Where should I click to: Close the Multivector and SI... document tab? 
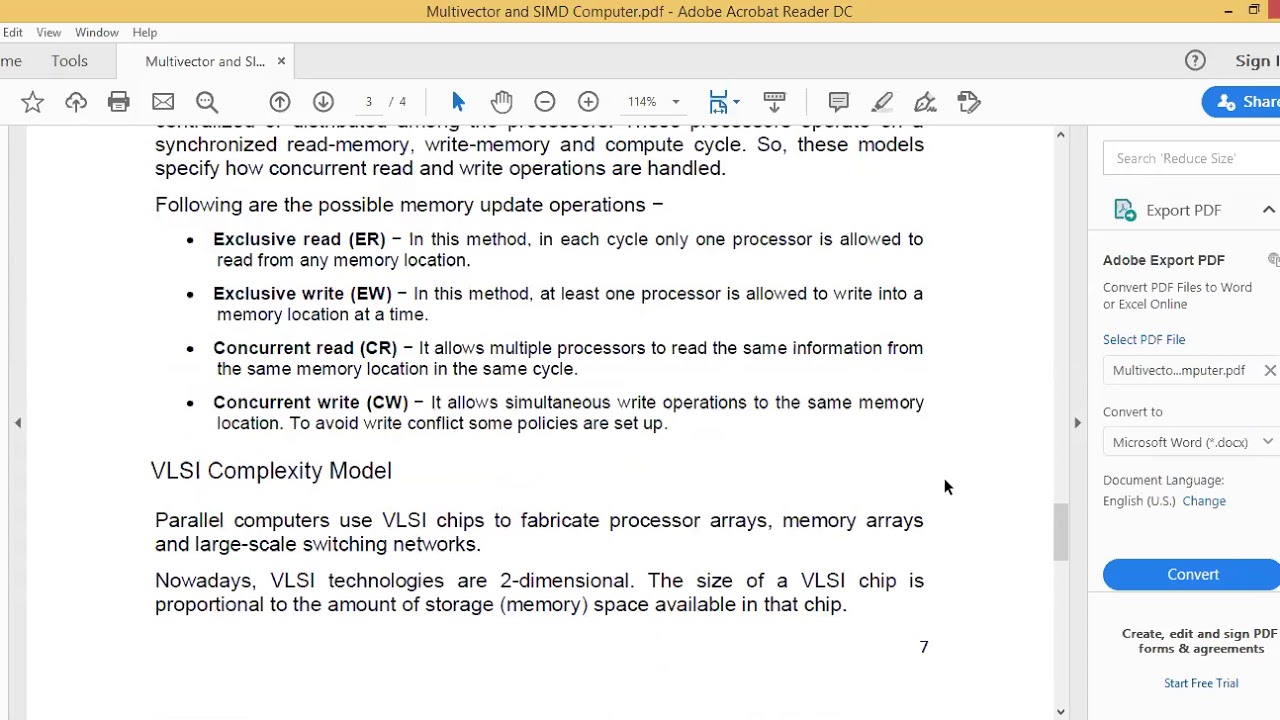[281, 61]
